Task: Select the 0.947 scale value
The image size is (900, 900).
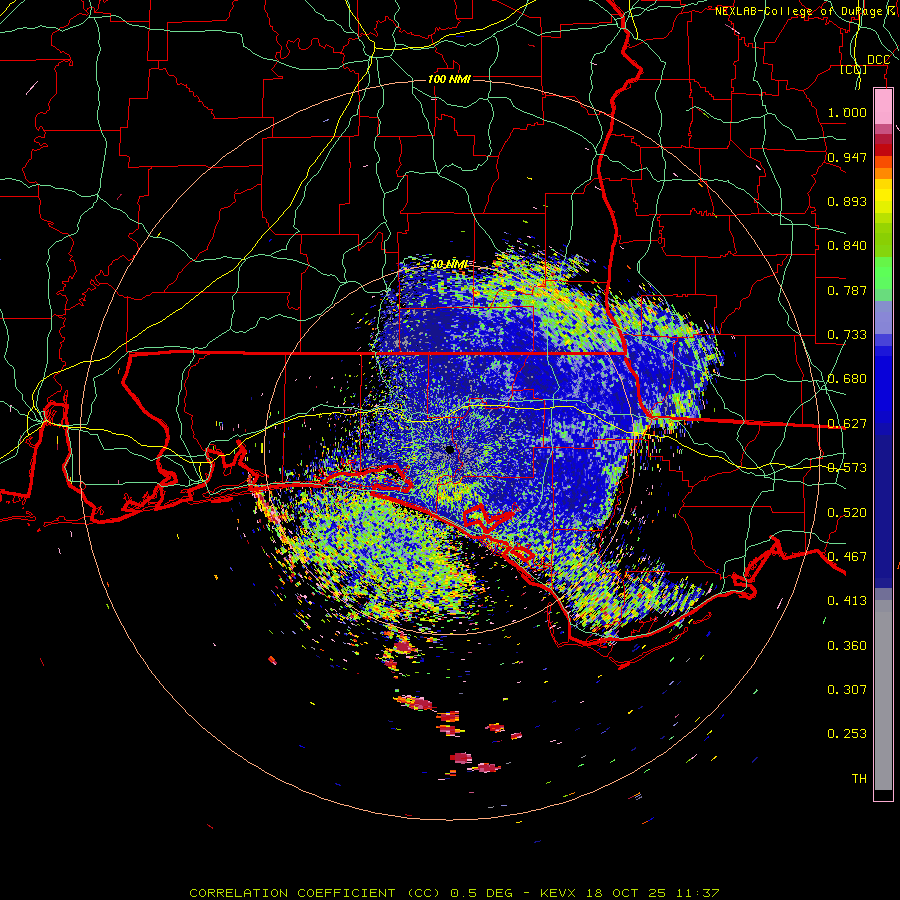Action: point(847,157)
